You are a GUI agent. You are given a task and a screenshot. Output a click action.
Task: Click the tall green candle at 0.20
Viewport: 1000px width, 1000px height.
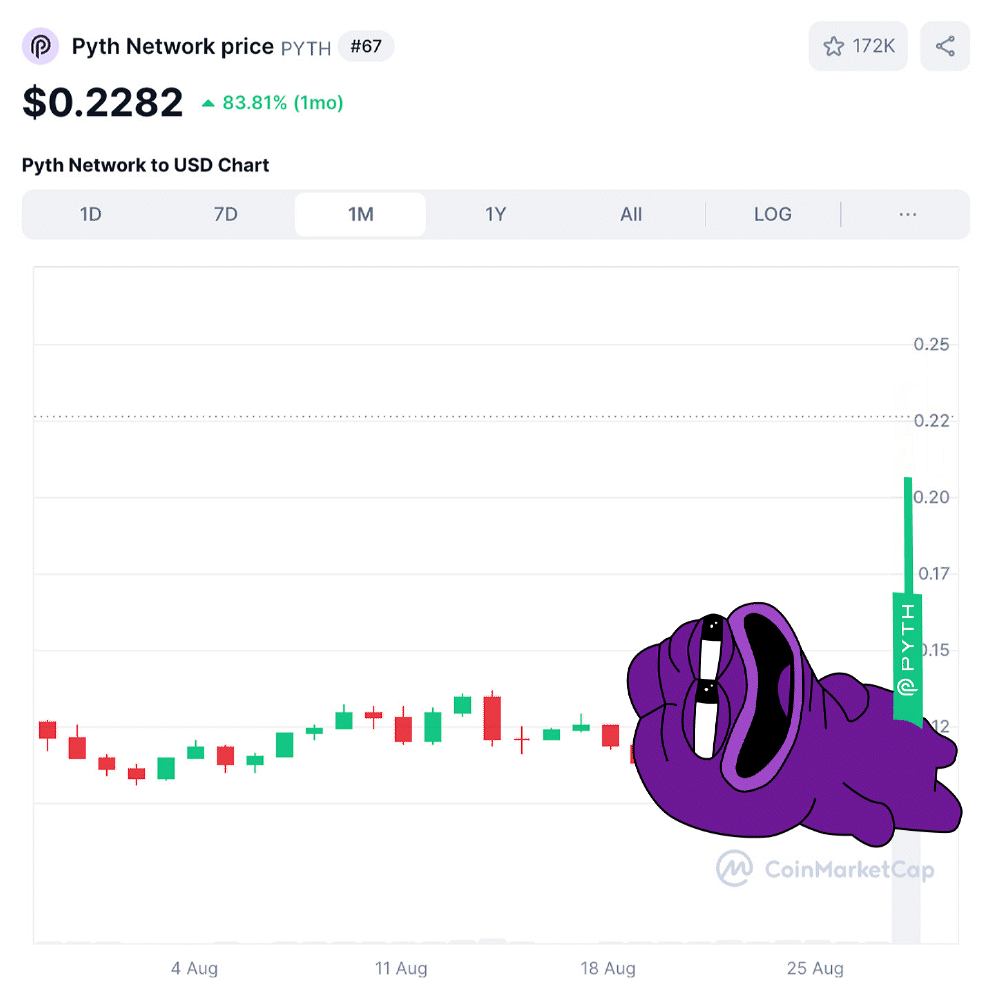(908, 536)
